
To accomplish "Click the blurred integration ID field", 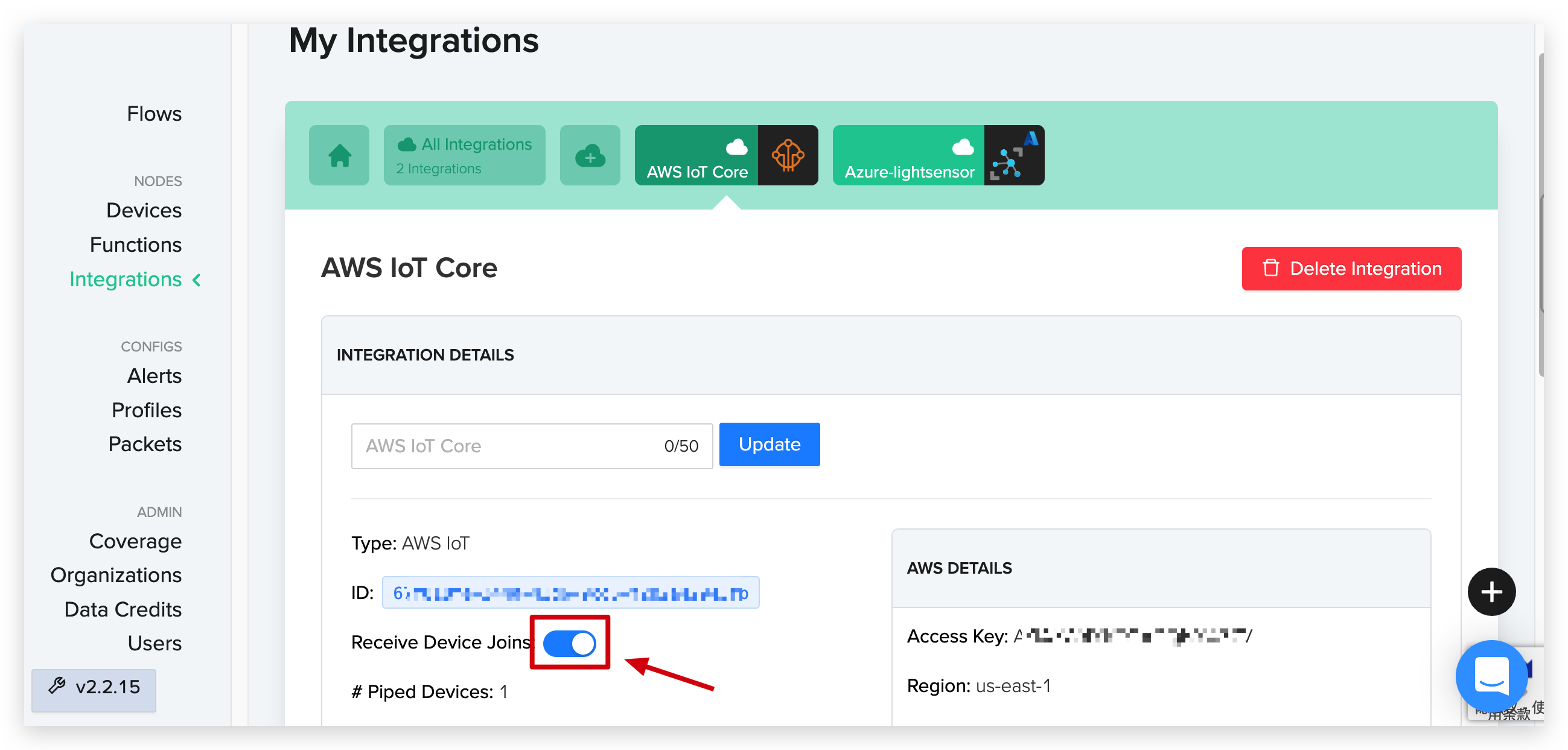I will click(x=570, y=593).
